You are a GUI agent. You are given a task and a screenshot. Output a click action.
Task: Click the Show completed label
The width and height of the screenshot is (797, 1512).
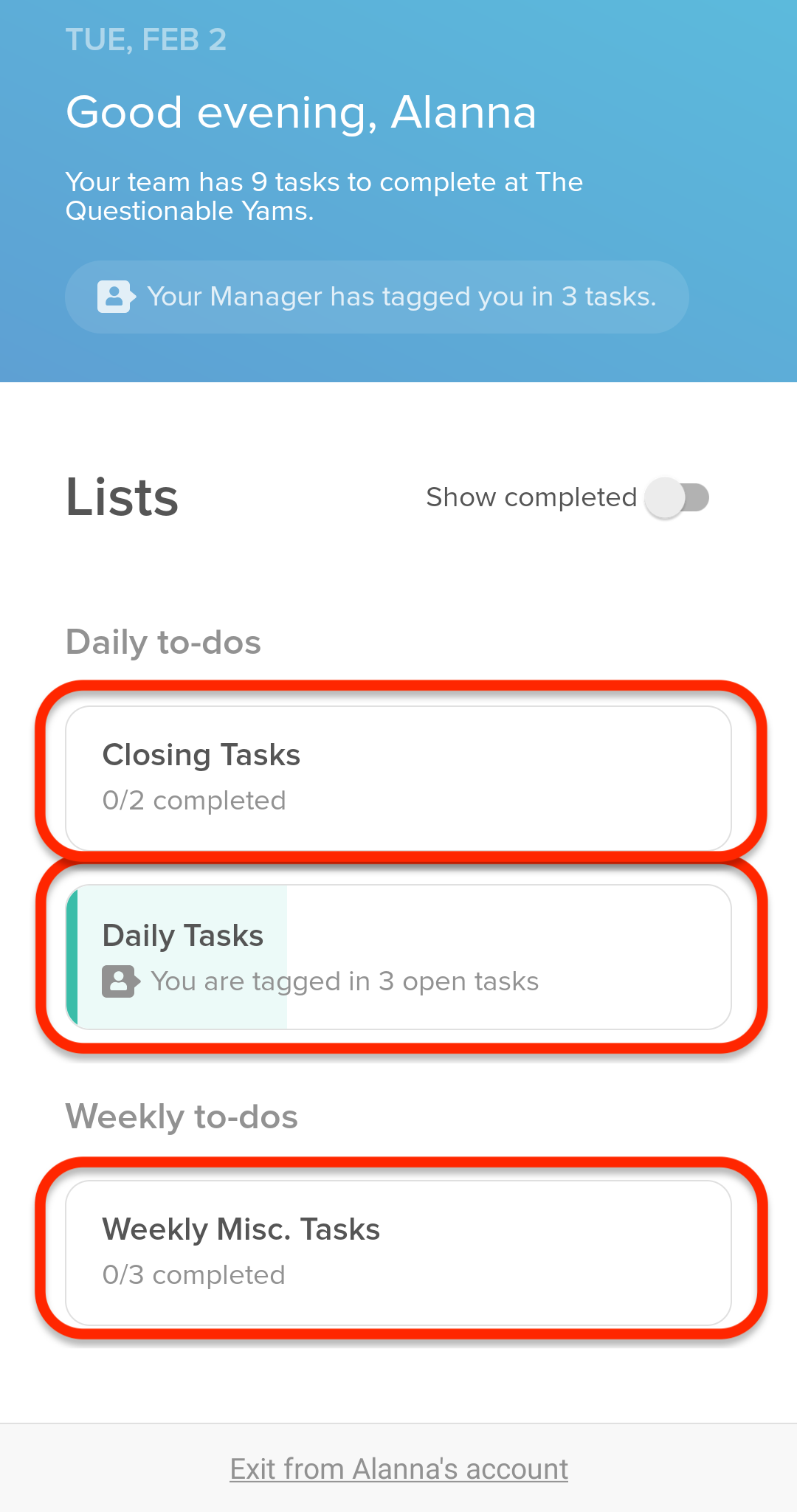click(531, 497)
